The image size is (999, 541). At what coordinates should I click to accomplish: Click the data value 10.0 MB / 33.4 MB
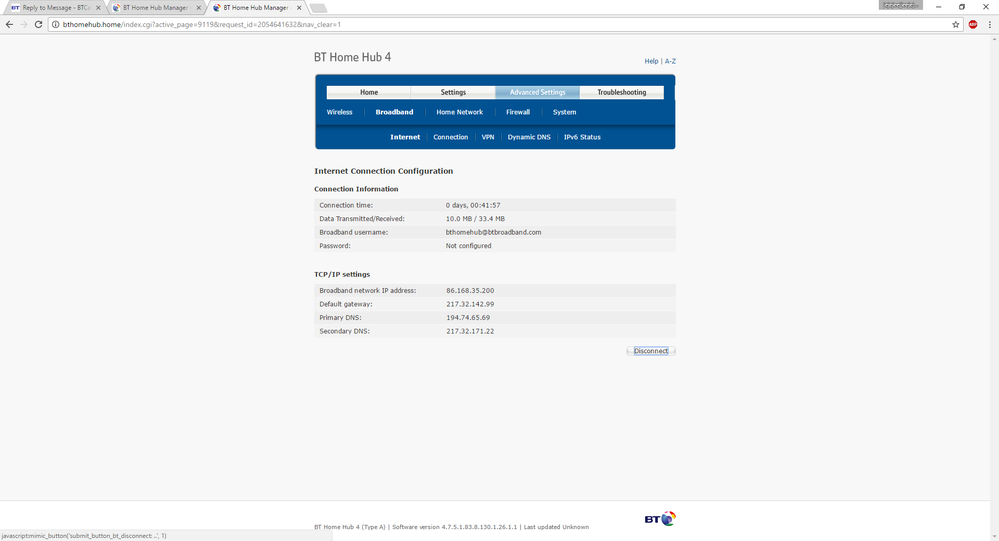(475, 219)
